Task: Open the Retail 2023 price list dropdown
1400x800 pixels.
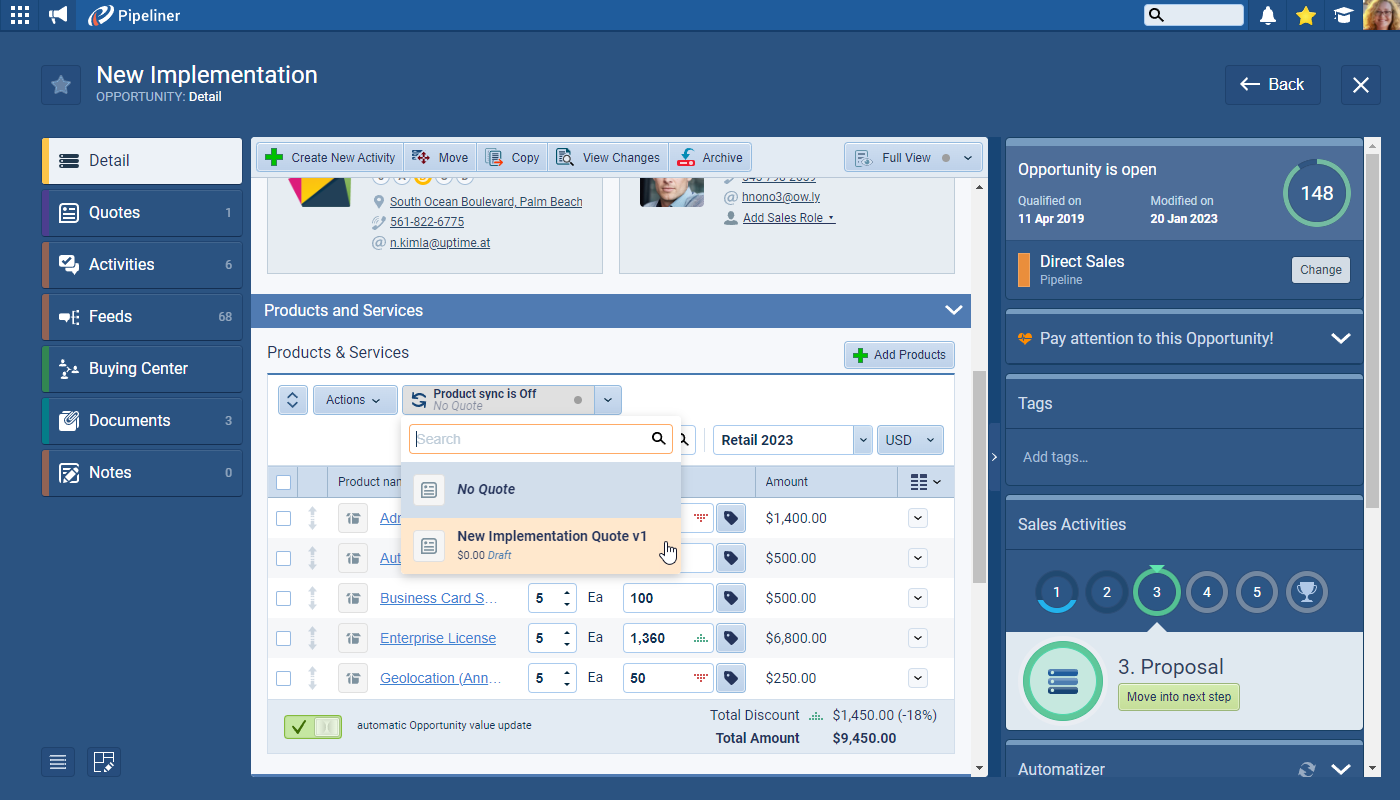Action: coord(862,440)
